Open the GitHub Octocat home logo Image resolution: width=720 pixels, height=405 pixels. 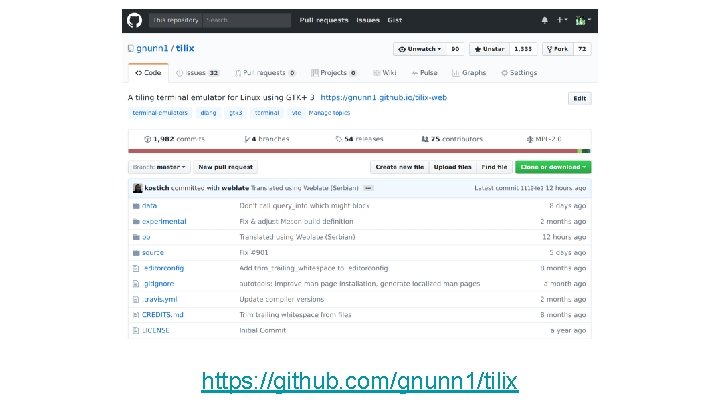(135, 20)
